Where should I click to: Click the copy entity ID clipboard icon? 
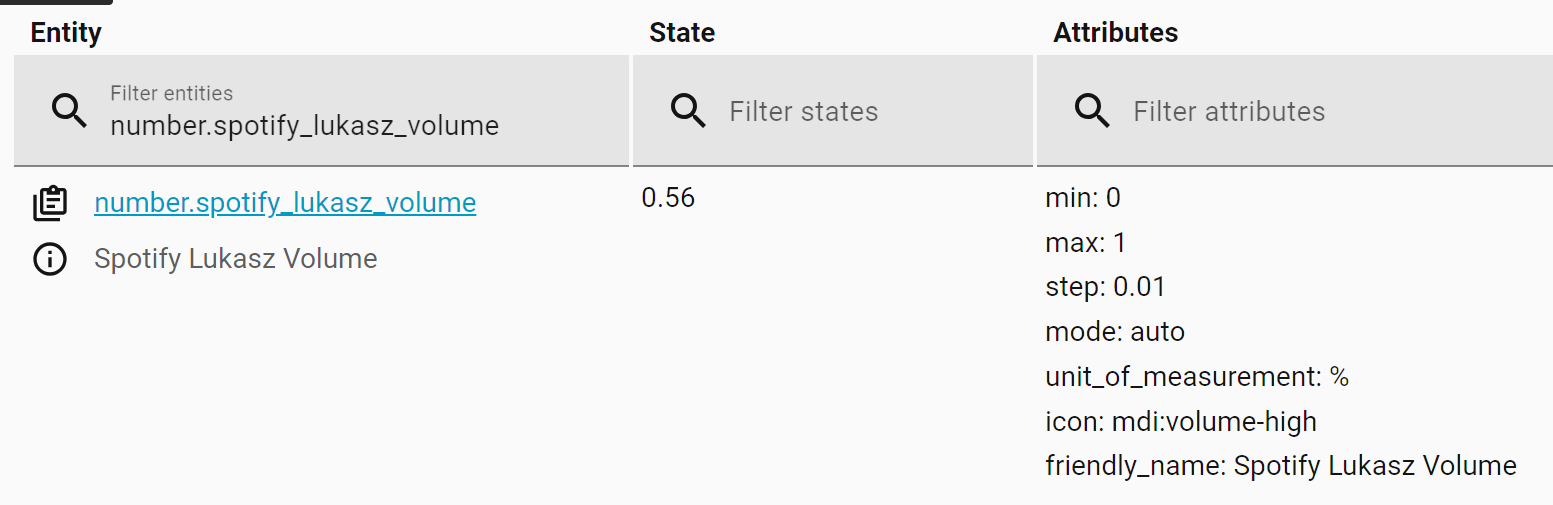pos(50,203)
